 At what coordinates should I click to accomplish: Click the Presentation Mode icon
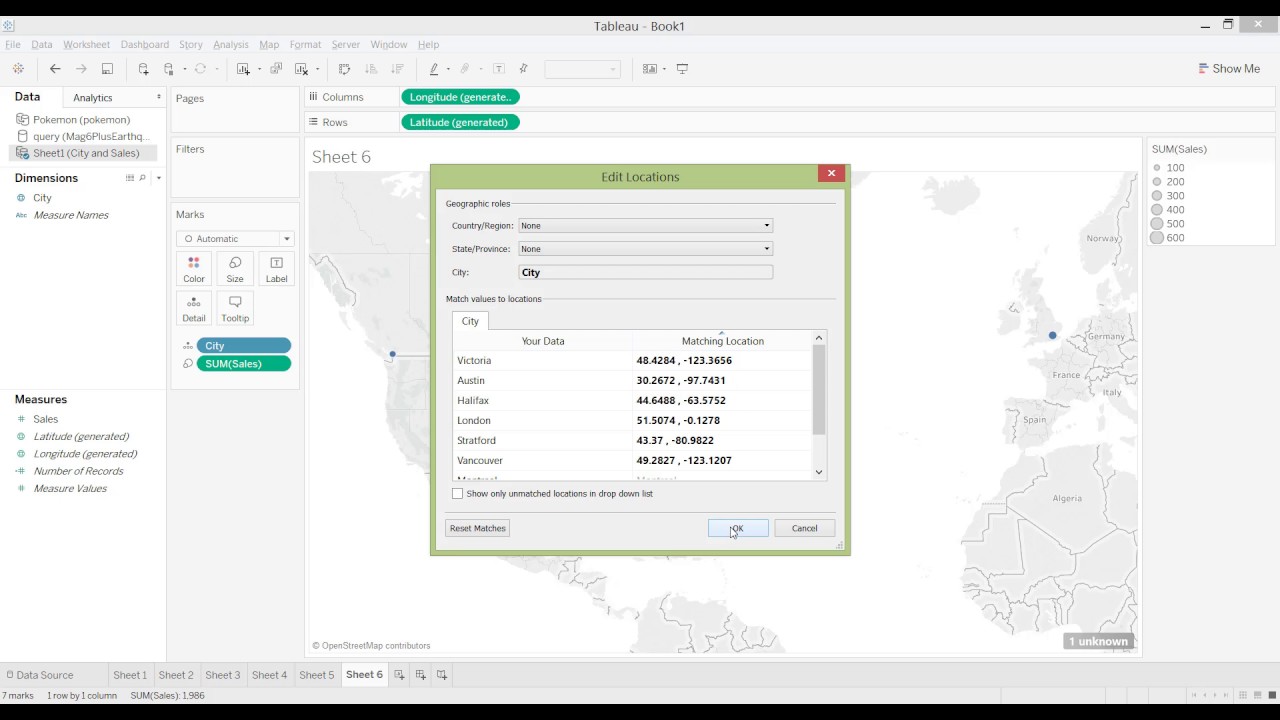(683, 69)
